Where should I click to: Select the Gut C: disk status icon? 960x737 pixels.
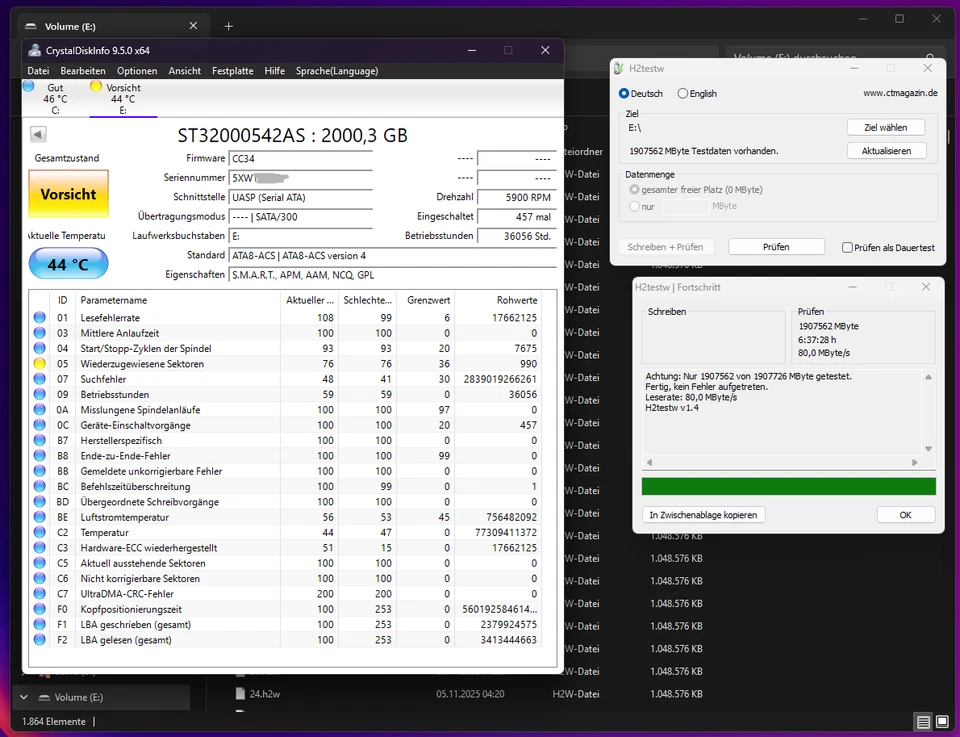29,87
